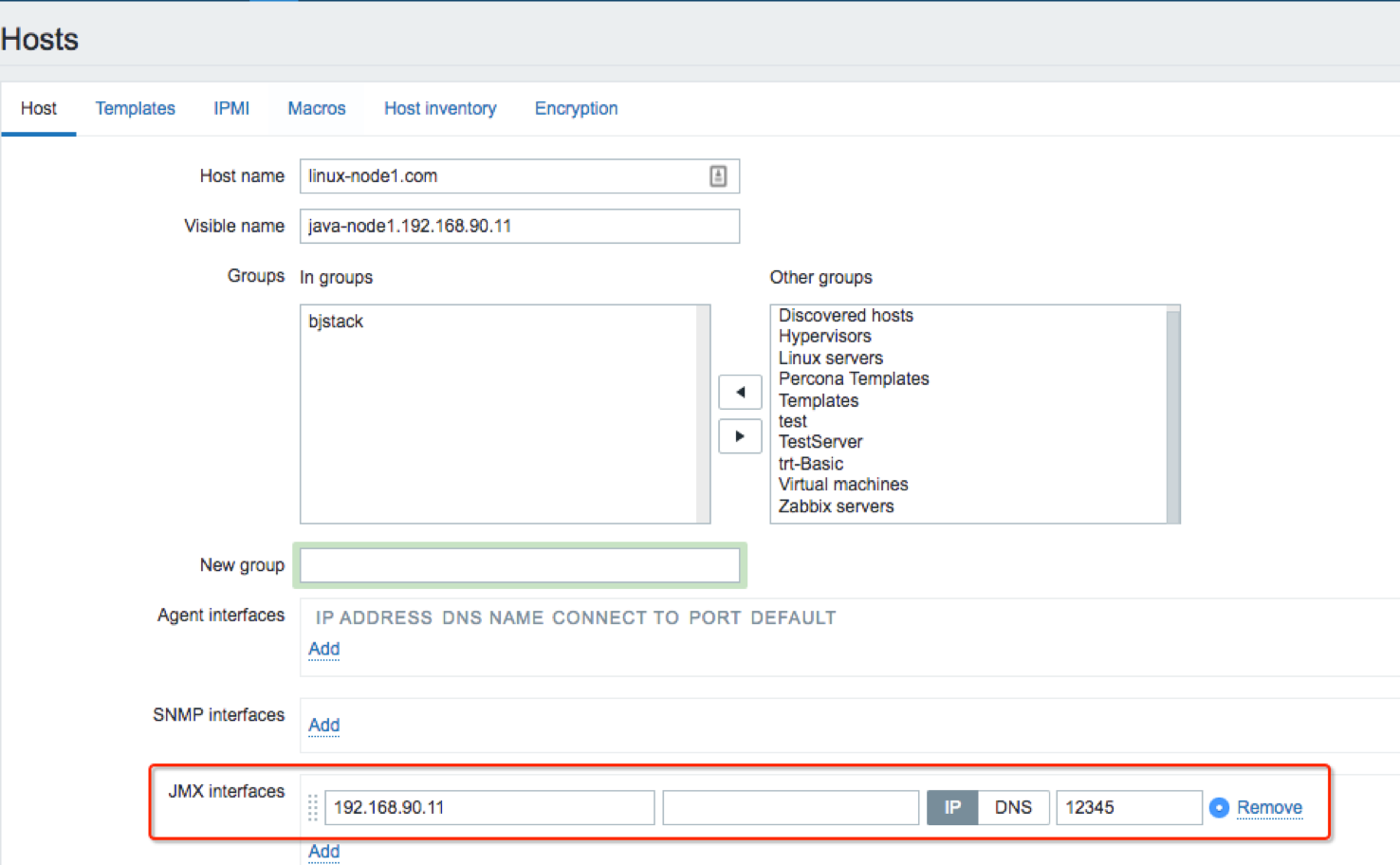The height and width of the screenshot is (865, 1400).
Task: Select Zabbix servers in Other groups
Action: click(x=836, y=506)
